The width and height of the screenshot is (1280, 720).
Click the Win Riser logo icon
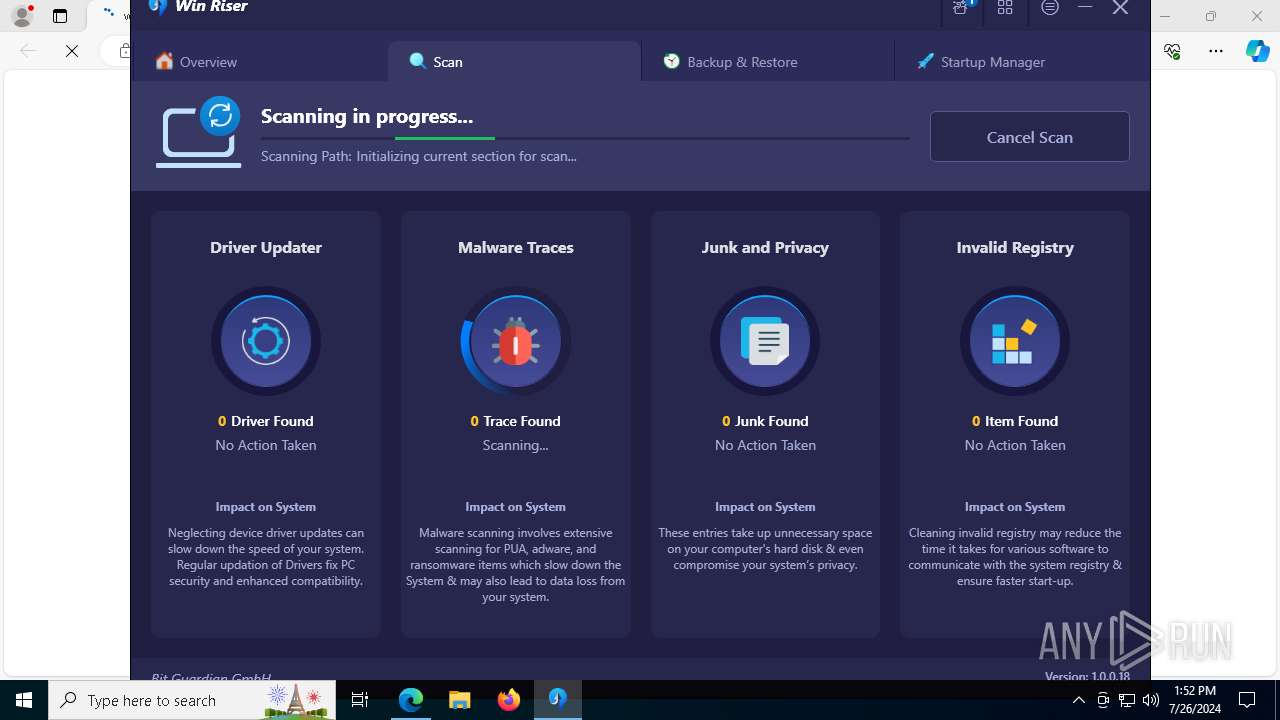(x=157, y=7)
